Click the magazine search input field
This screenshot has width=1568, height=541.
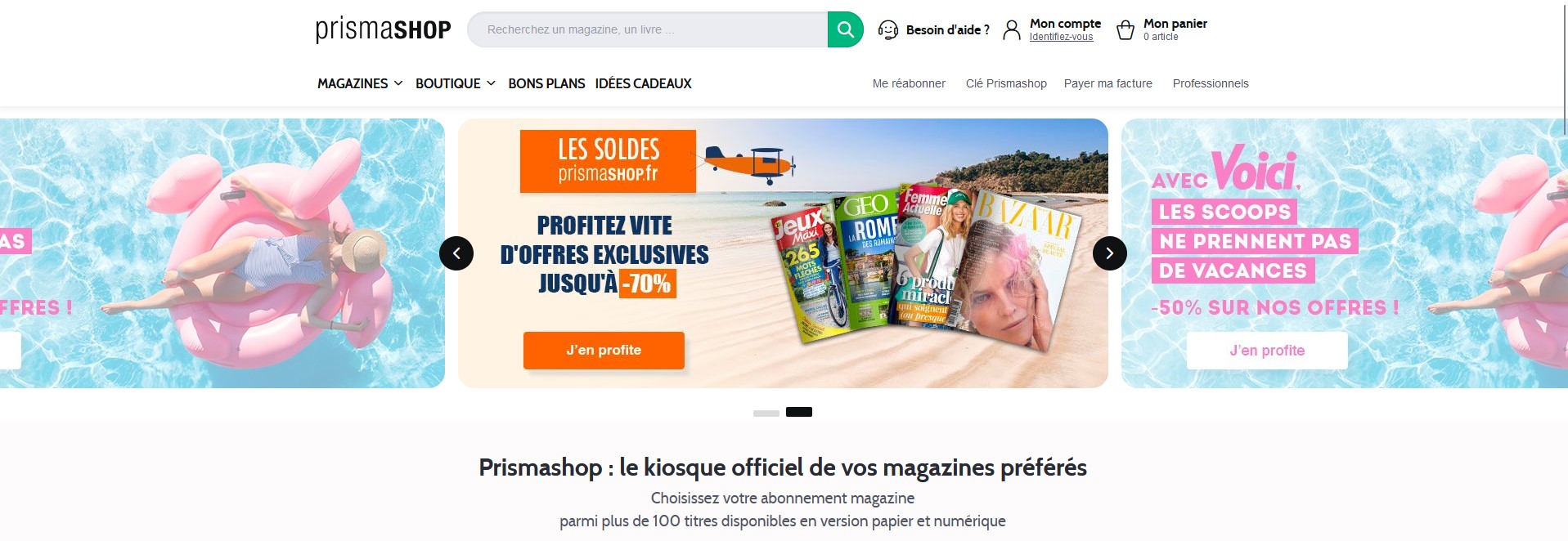tap(648, 29)
